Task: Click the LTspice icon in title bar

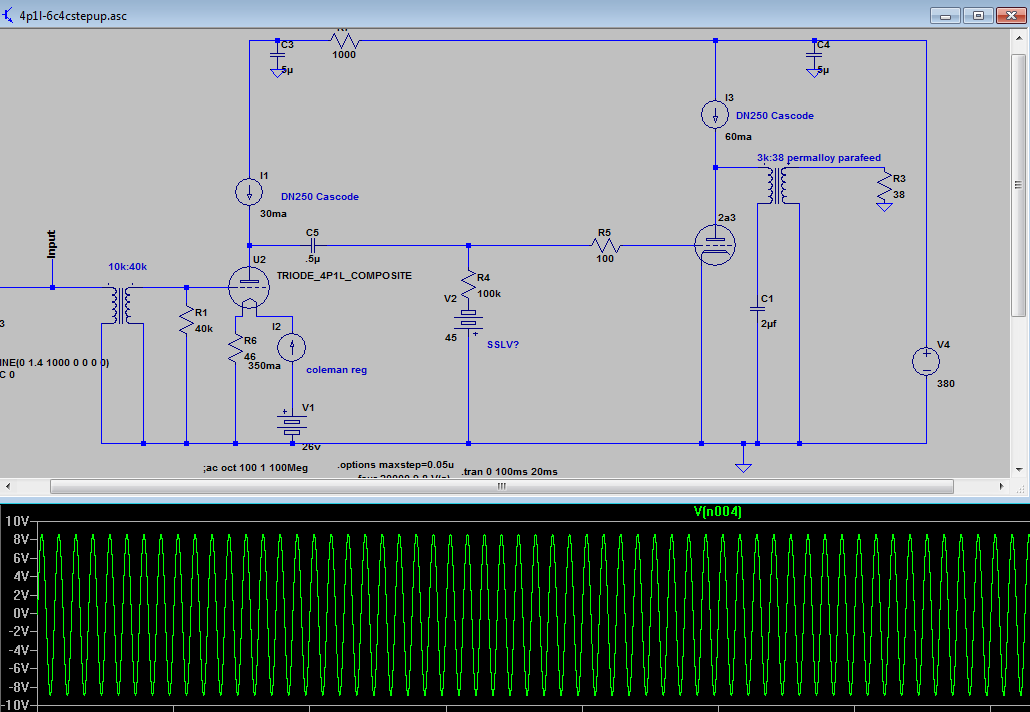Action: 8,15
